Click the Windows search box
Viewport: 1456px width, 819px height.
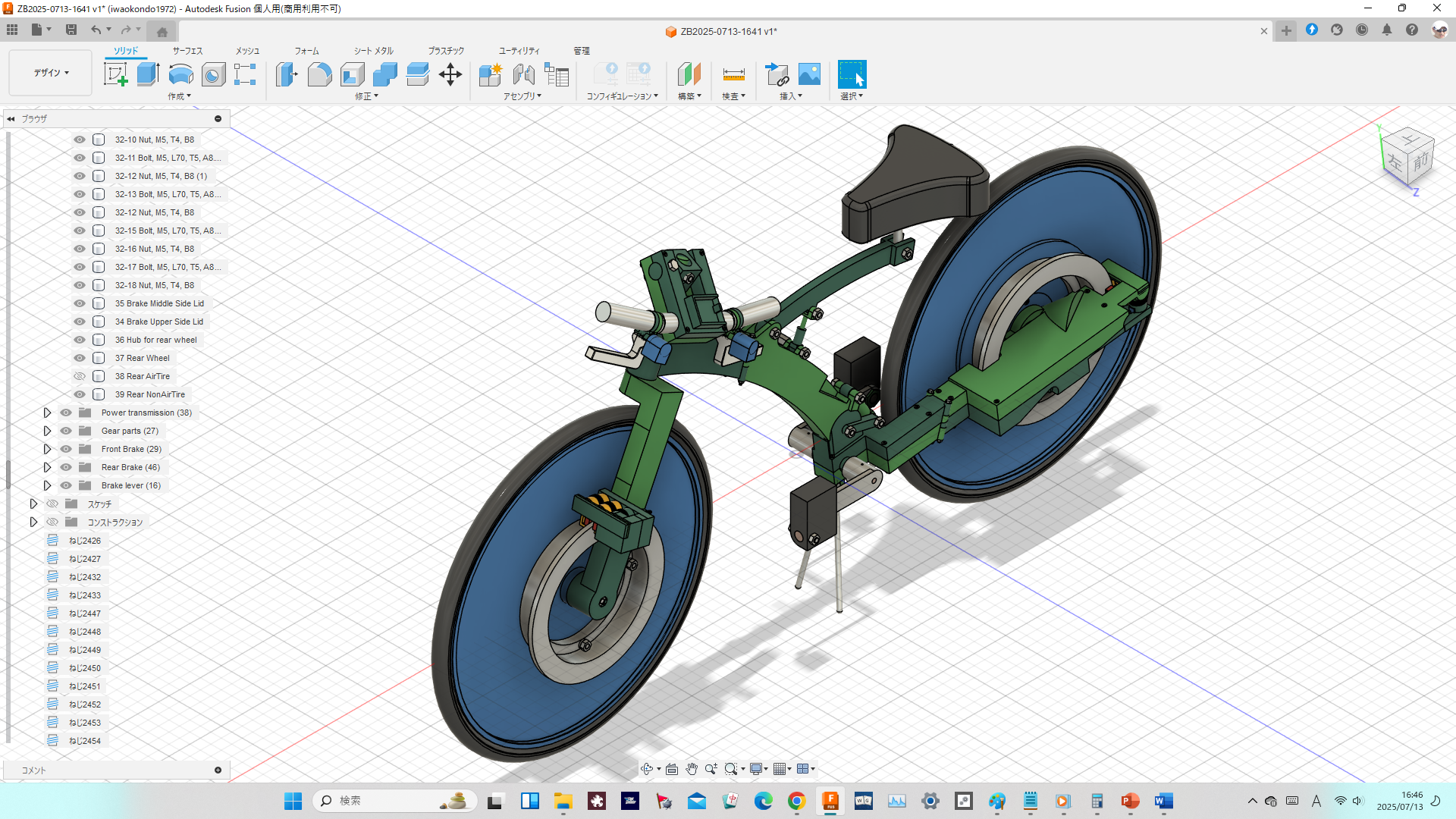(x=394, y=801)
